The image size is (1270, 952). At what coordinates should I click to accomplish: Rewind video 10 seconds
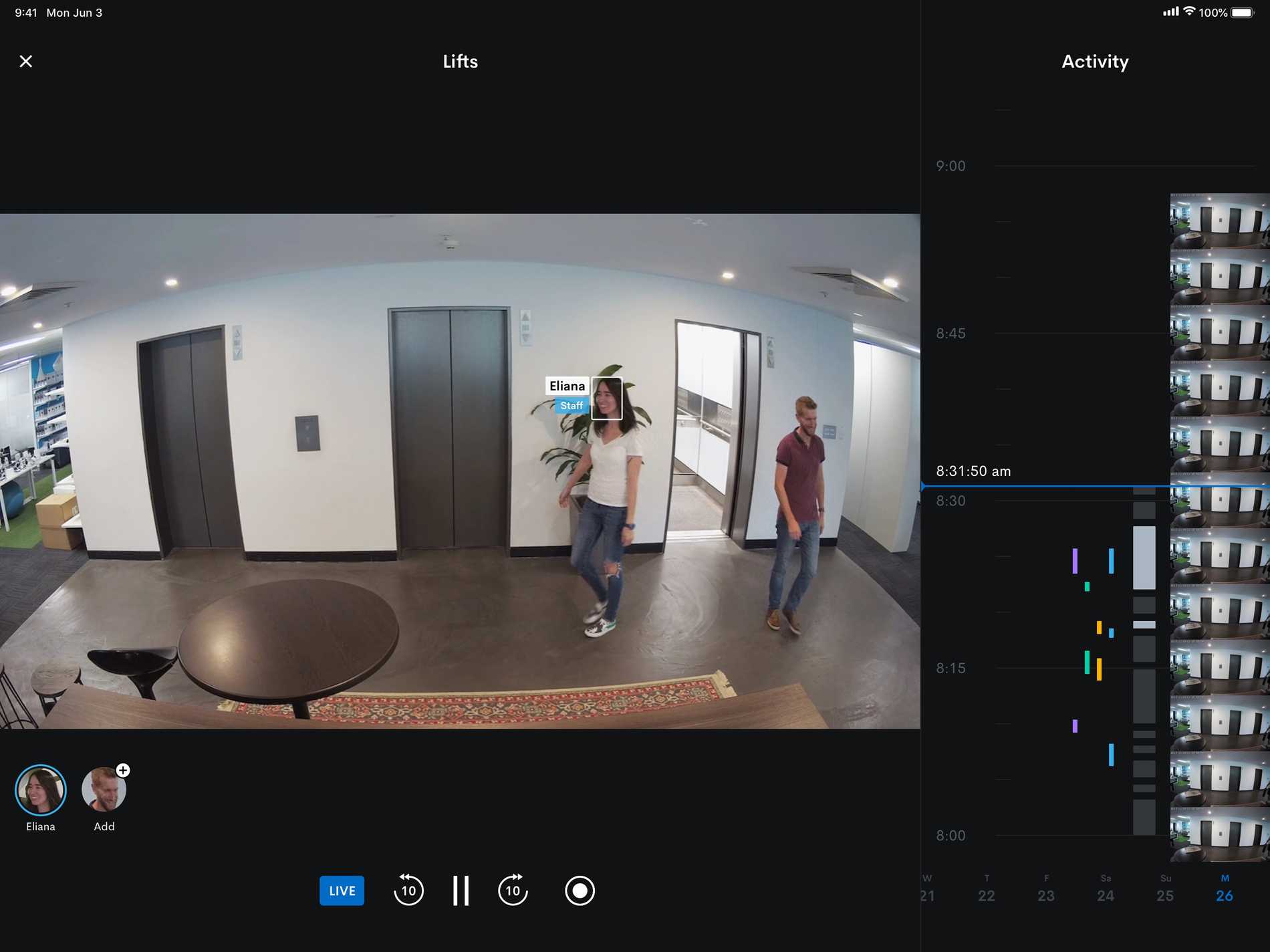click(x=408, y=889)
